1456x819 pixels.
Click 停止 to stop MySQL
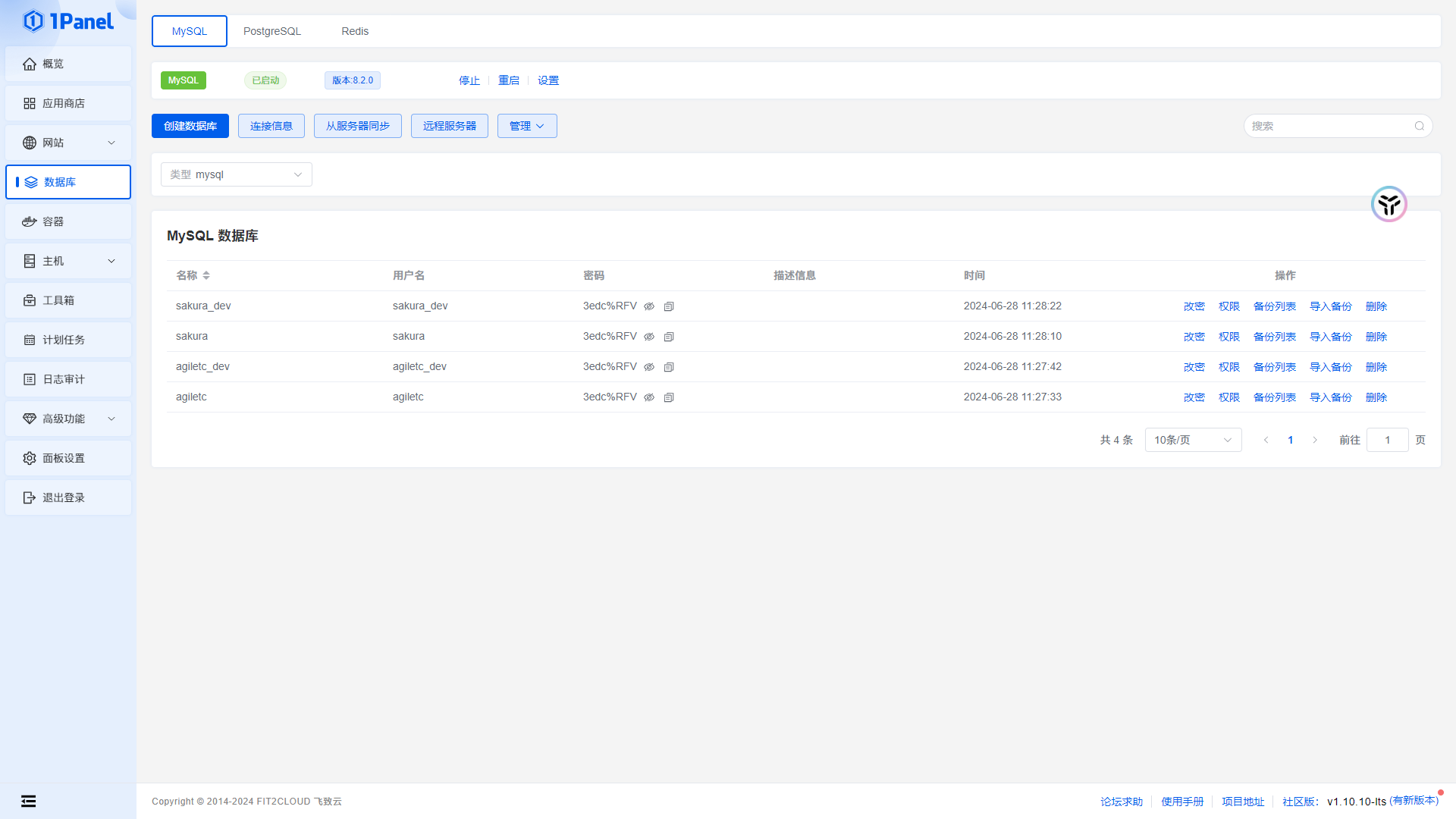tap(469, 80)
